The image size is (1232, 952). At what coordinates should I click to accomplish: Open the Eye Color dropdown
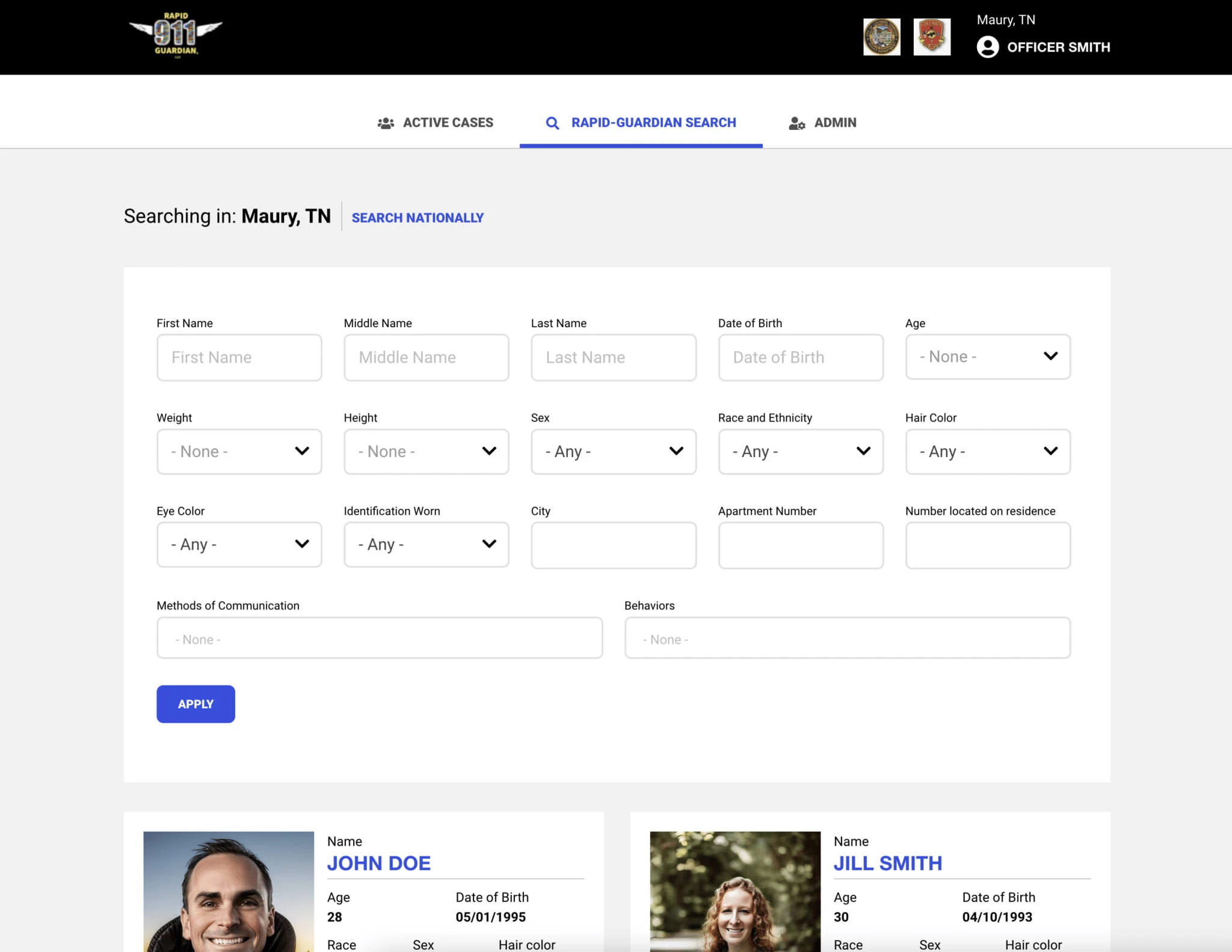point(239,544)
